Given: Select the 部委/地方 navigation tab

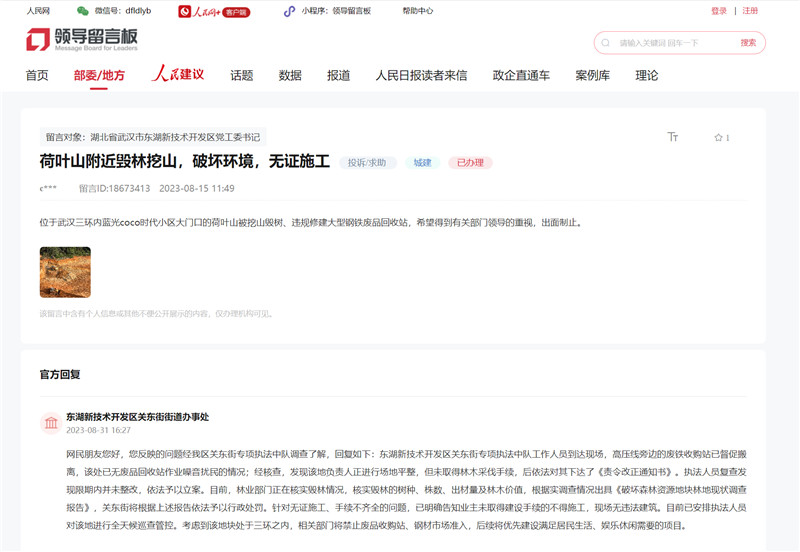Looking at the screenshot, I should coord(99,76).
